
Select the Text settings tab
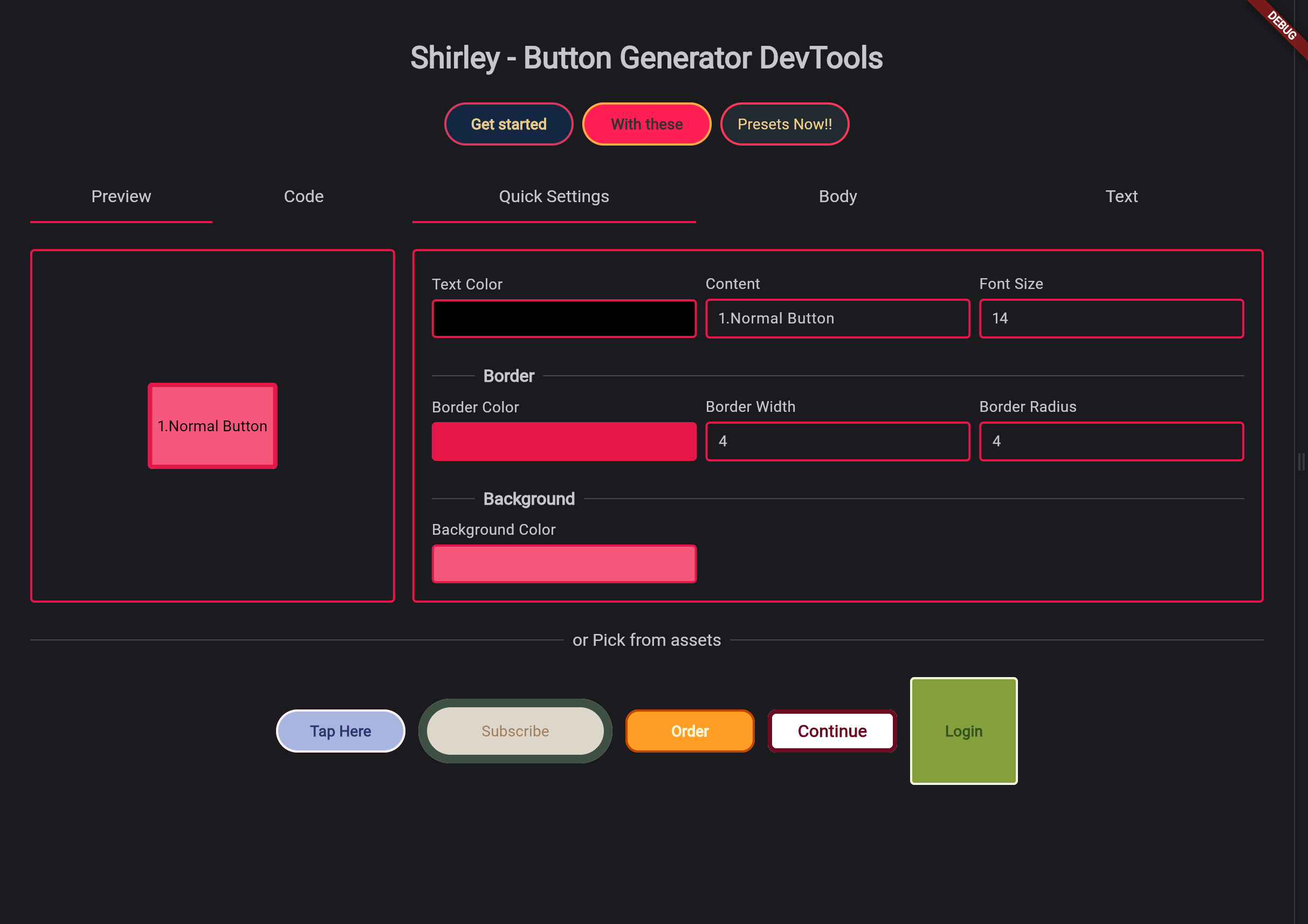tap(1120, 197)
